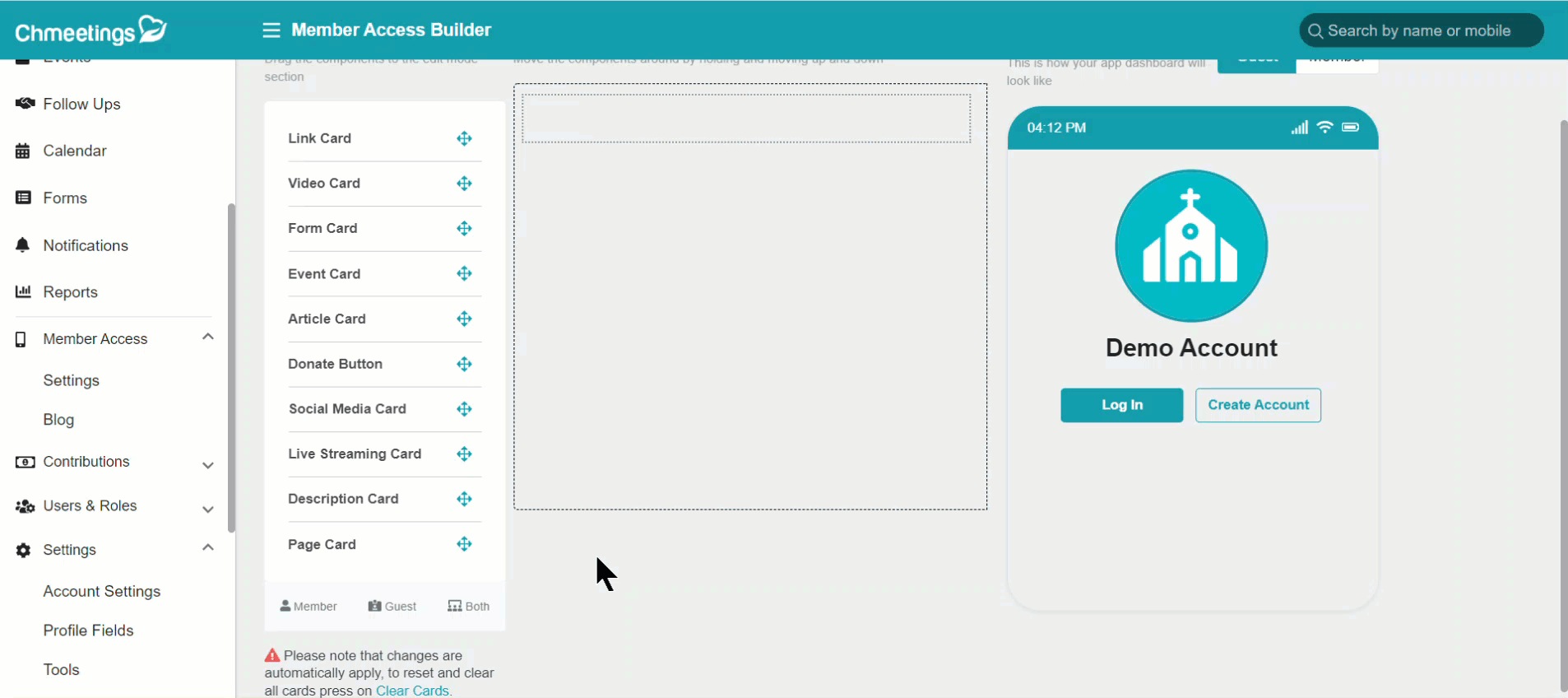
Task: Click the Link Card move icon
Action: (465, 138)
